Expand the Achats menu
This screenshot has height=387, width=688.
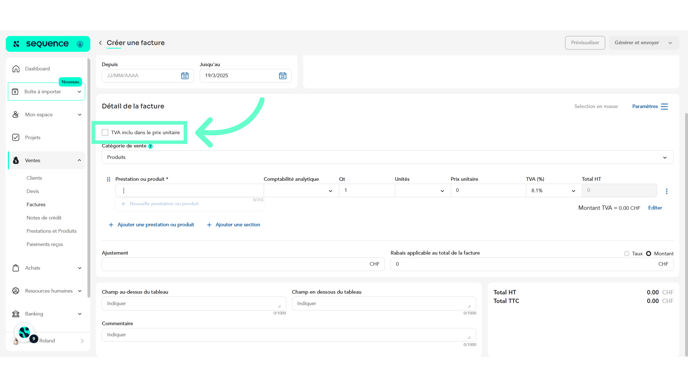pos(79,268)
